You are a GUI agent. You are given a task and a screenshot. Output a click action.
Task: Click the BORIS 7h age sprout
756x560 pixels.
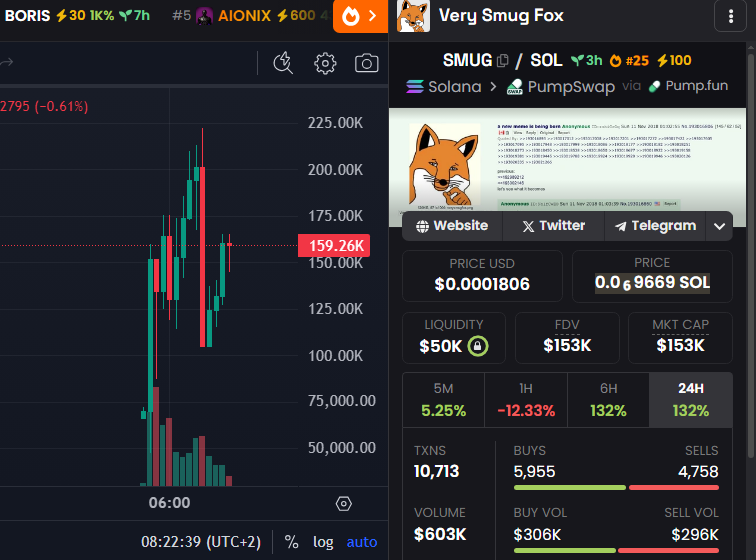pos(135,15)
